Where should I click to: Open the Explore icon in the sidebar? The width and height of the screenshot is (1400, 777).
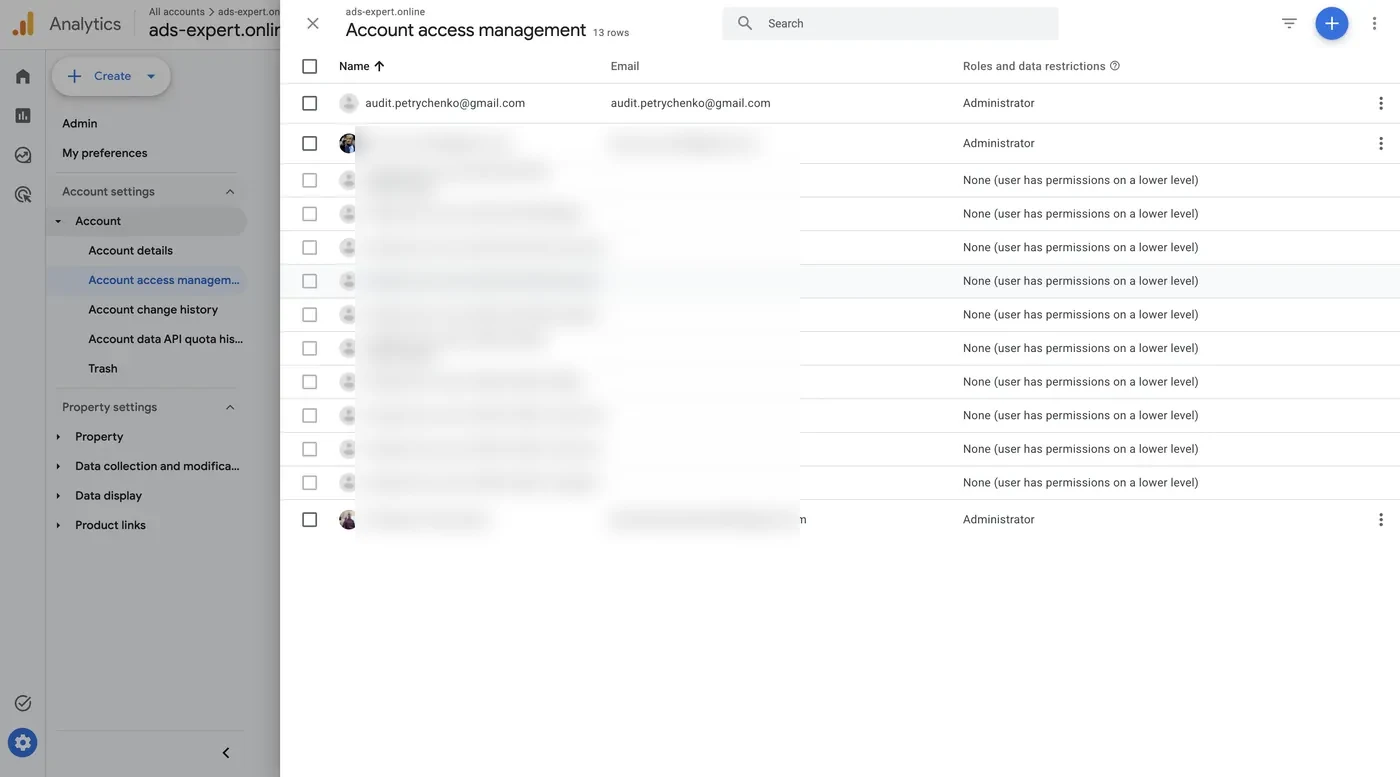tap(23, 155)
